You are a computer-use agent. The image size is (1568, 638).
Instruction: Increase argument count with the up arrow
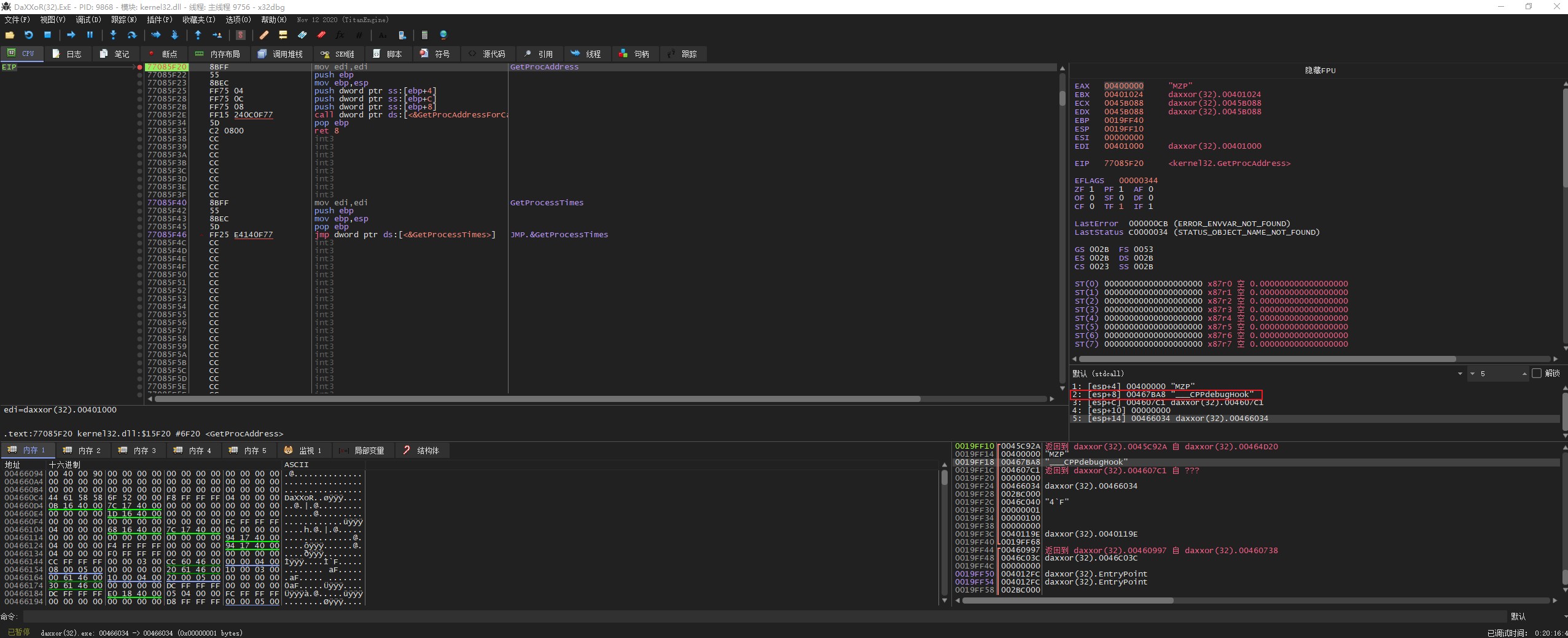point(1524,374)
